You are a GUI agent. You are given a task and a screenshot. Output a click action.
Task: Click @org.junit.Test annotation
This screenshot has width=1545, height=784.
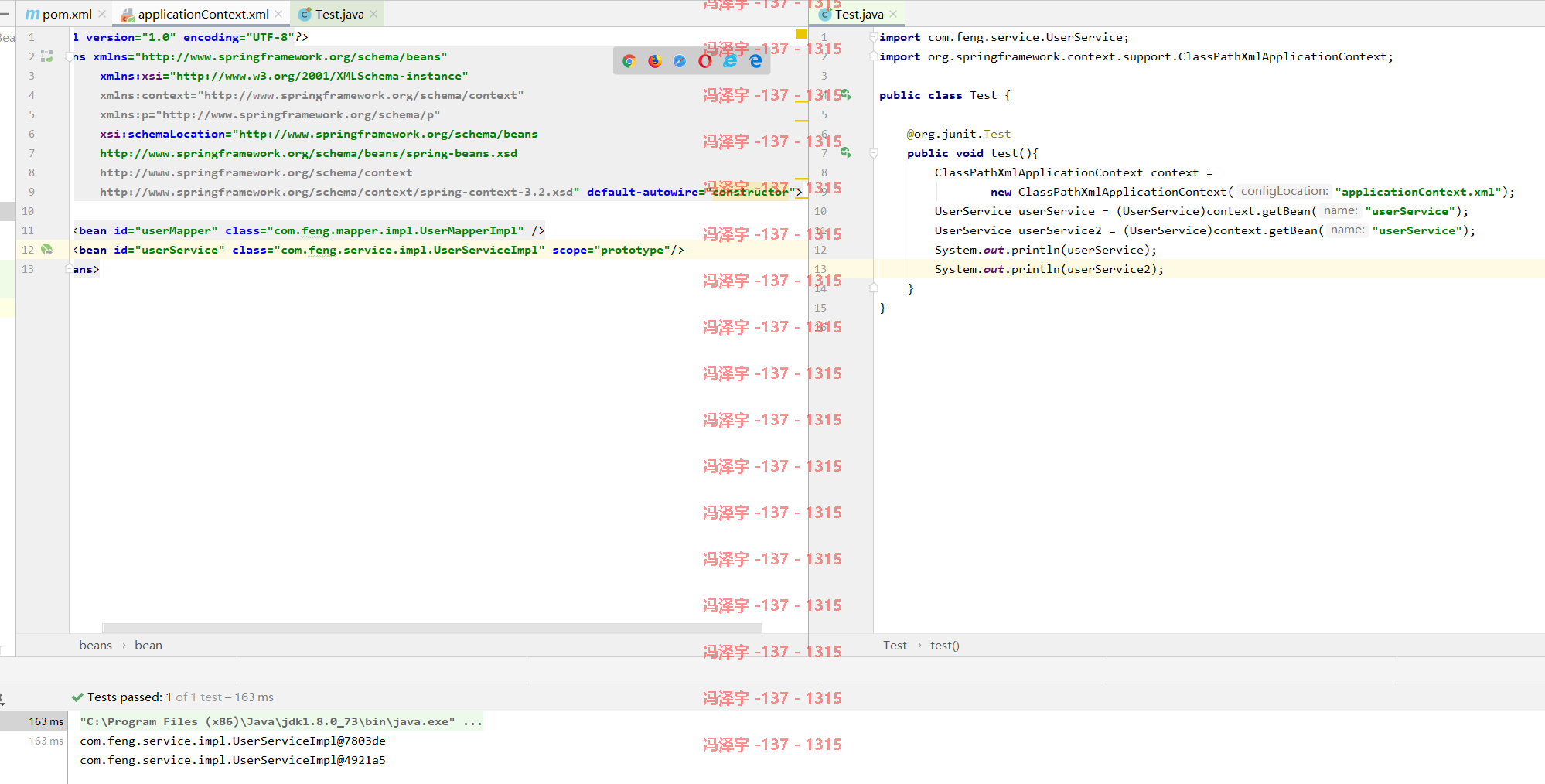pyautogui.click(x=959, y=134)
